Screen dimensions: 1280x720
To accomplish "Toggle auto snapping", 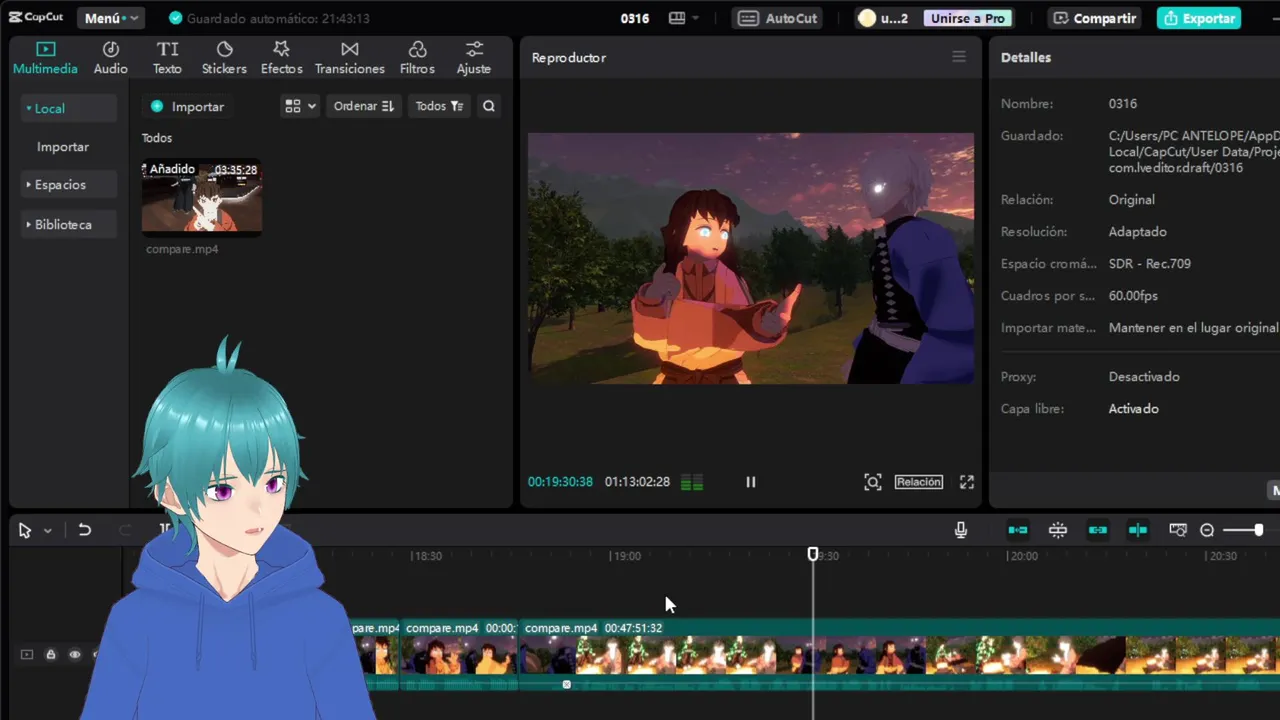I will [x=1058, y=530].
